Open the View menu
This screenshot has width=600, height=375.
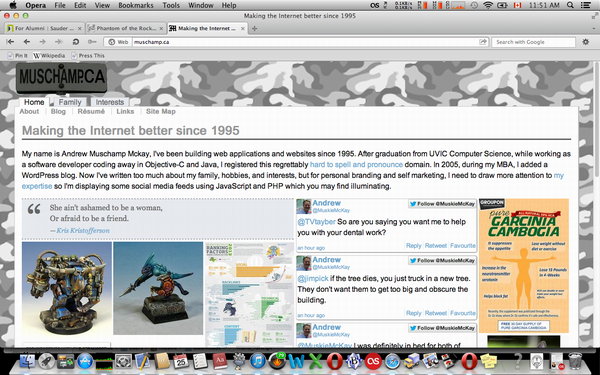(102, 5)
